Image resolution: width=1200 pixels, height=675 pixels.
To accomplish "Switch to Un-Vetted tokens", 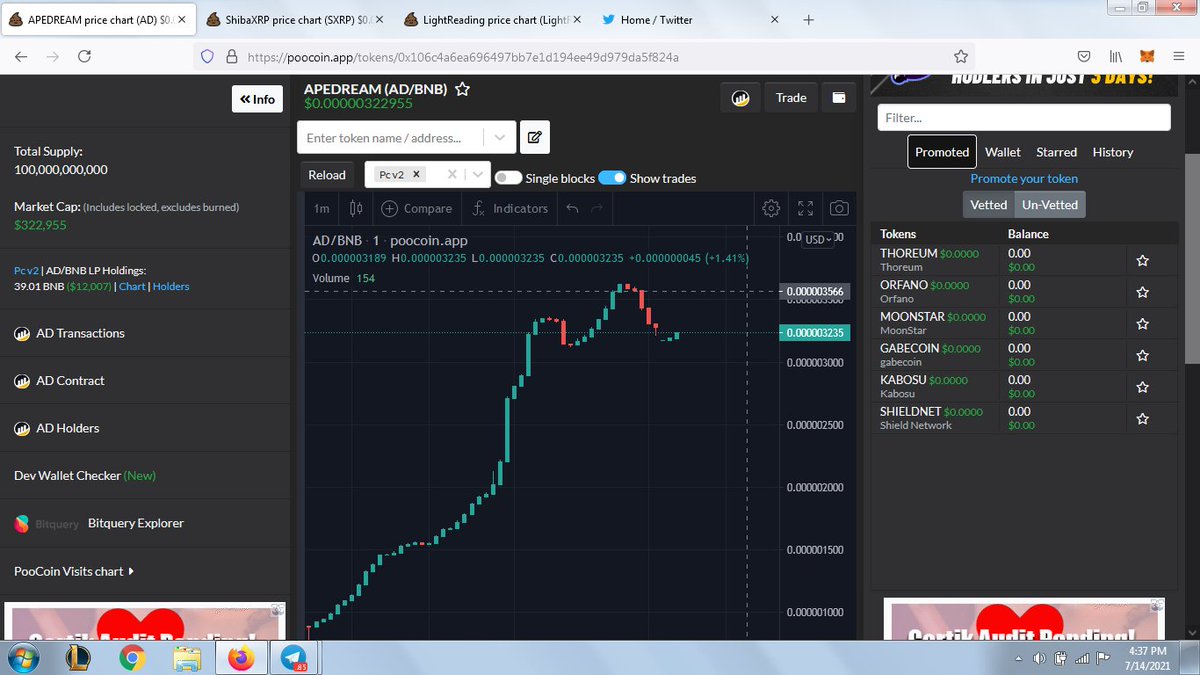I will [x=1049, y=204].
